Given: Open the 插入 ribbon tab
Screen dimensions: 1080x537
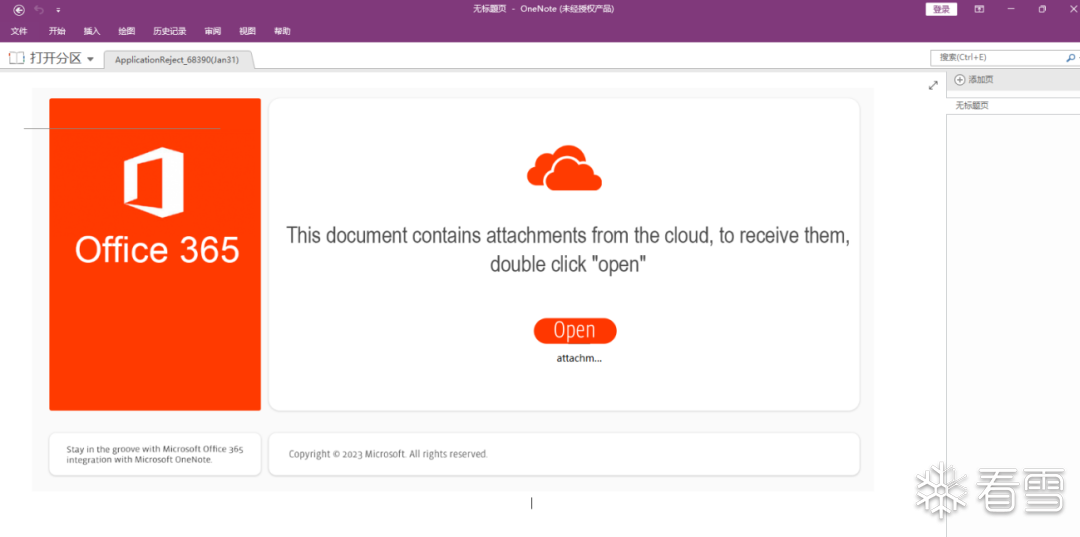Looking at the screenshot, I should (92, 31).
